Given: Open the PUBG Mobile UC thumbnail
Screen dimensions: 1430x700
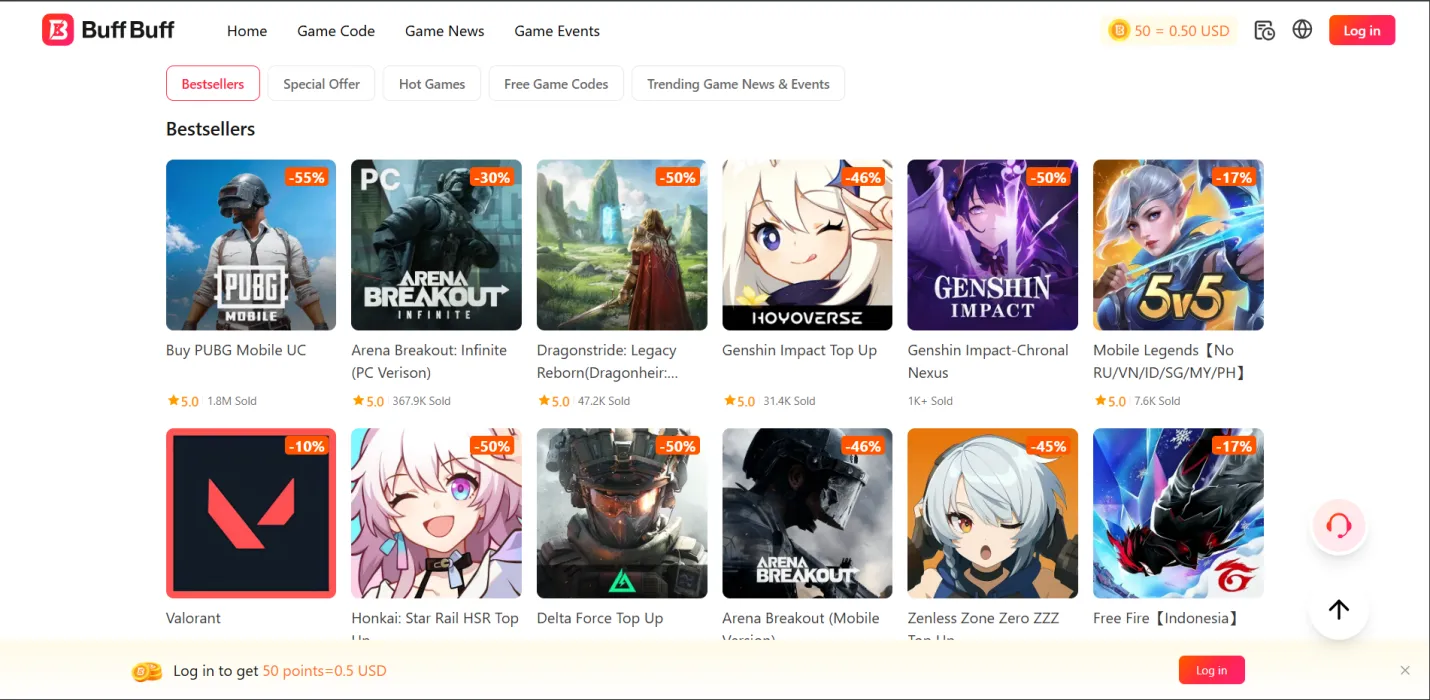Looking at the screenshot, I should pyautogui.click(x=251, y=245).
